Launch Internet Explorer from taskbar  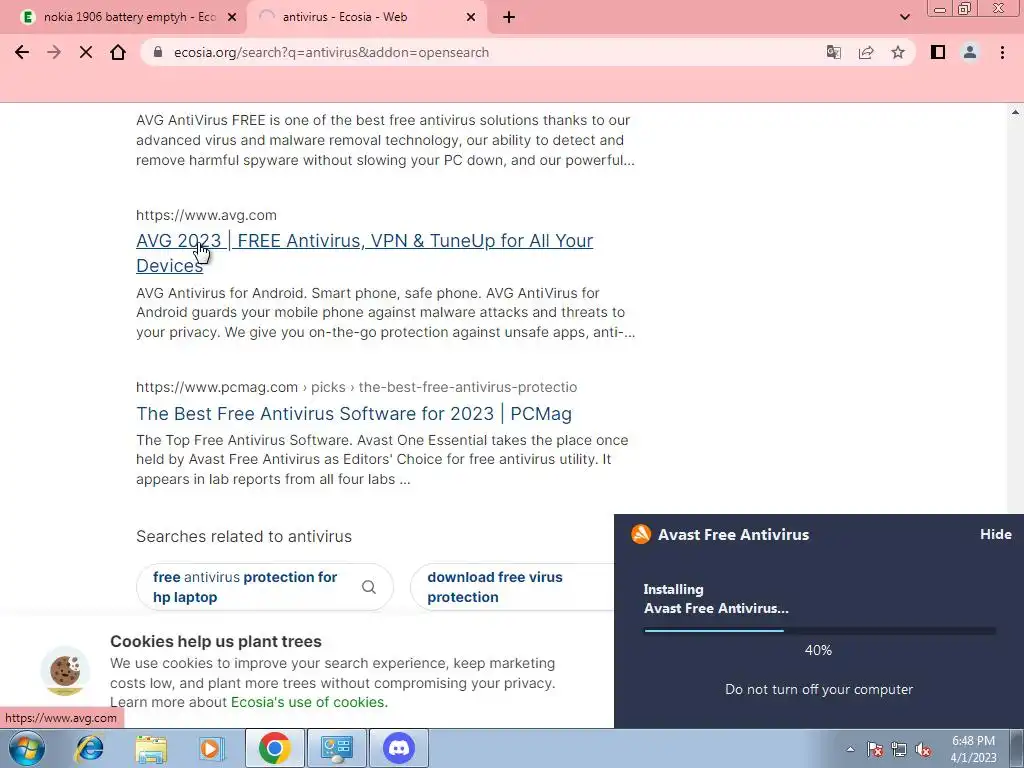(x=89, y=748)
